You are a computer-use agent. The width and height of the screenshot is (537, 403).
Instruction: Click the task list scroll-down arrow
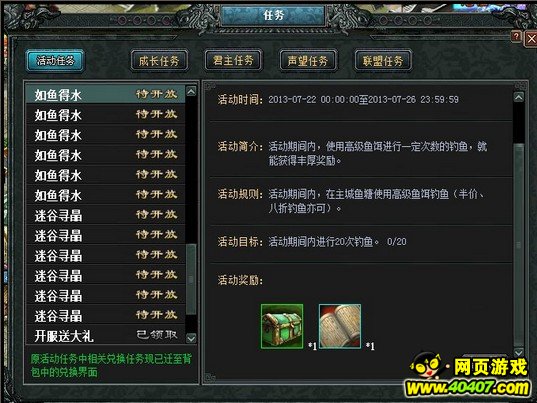tap(191, 338)
